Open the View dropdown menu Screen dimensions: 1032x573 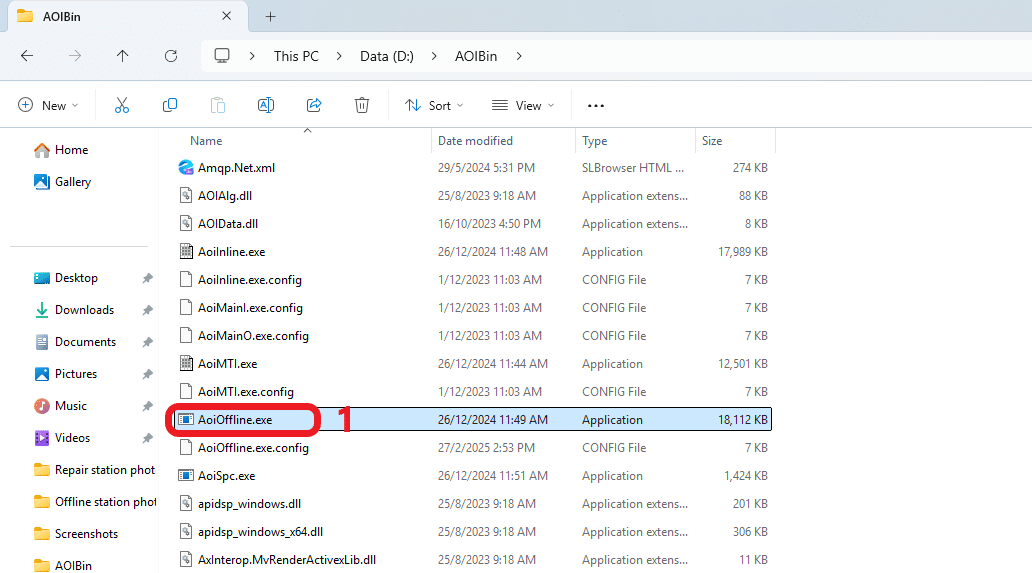pyautogui.click(x=523, y=105)
